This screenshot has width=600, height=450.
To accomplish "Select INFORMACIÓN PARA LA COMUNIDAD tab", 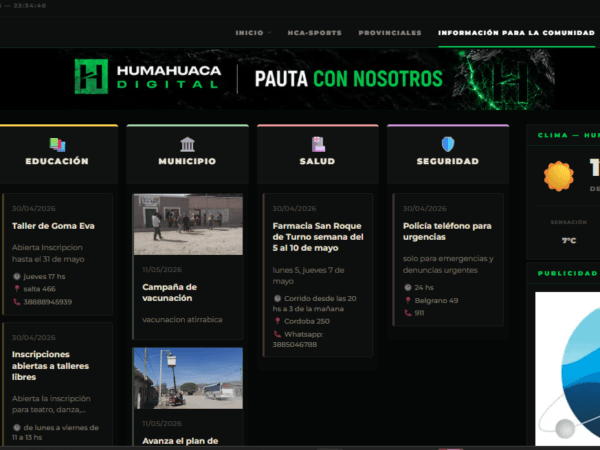I will click(517, 33).
